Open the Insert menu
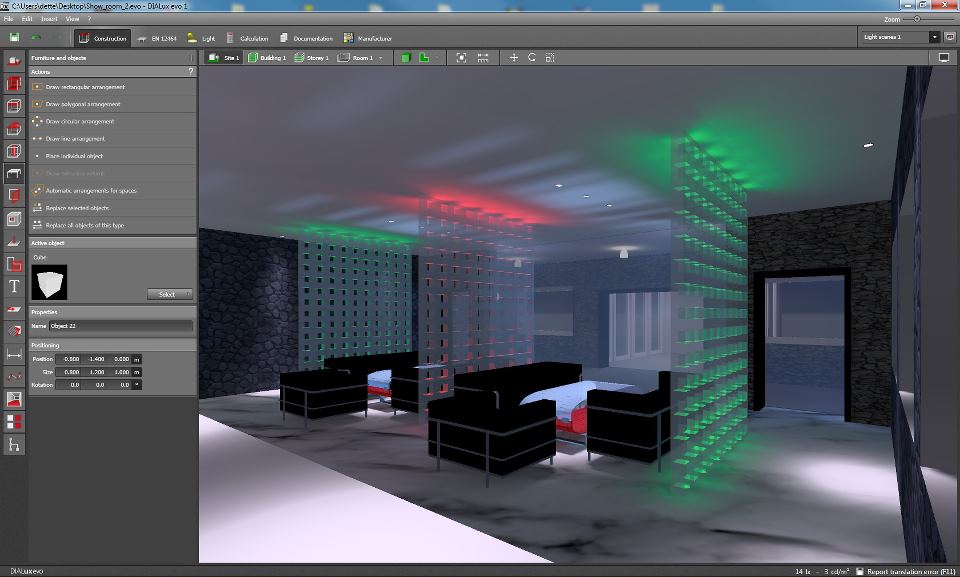Viewport: 960px width, 577px height. pyautogui.click(x=50, y=19)
